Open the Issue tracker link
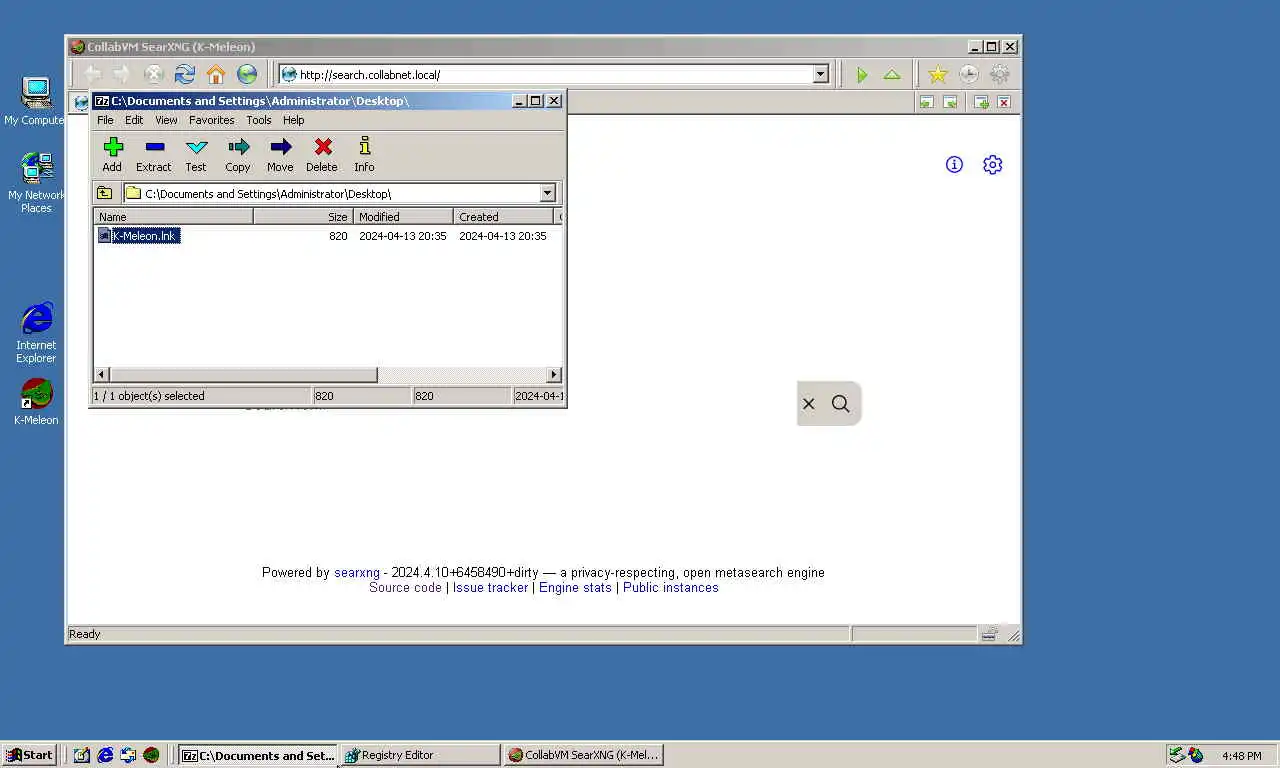Image resolution: width=1280 pixels, height=768 pixels. [x=490, y=588]
